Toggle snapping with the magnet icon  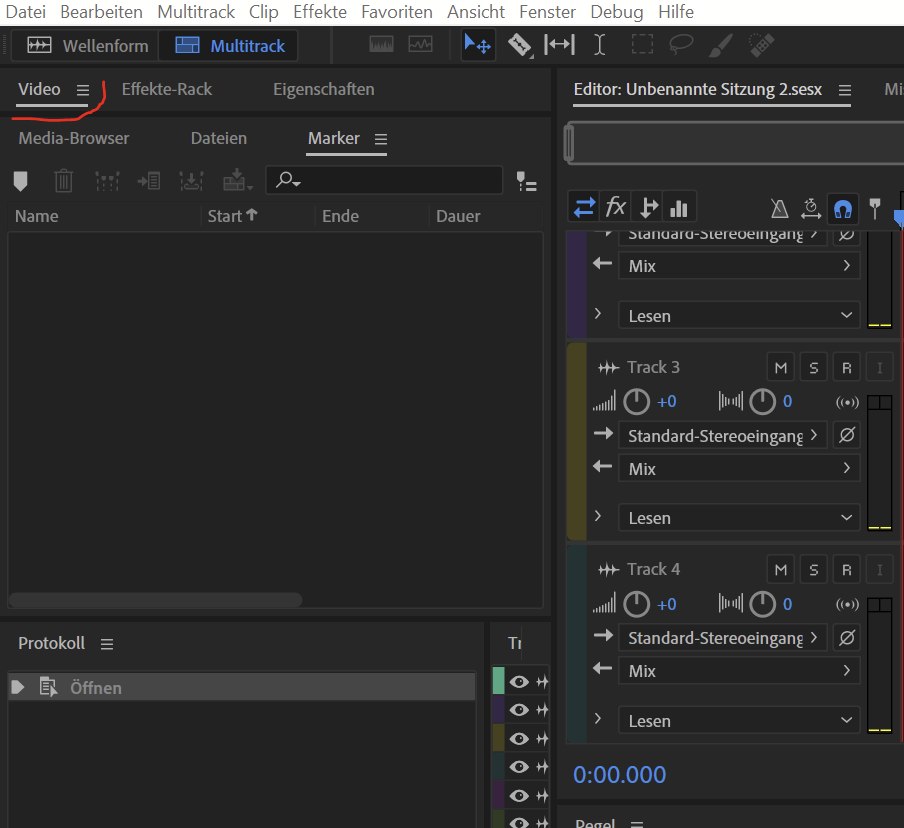pyautogui.click(x=842, y=207)
